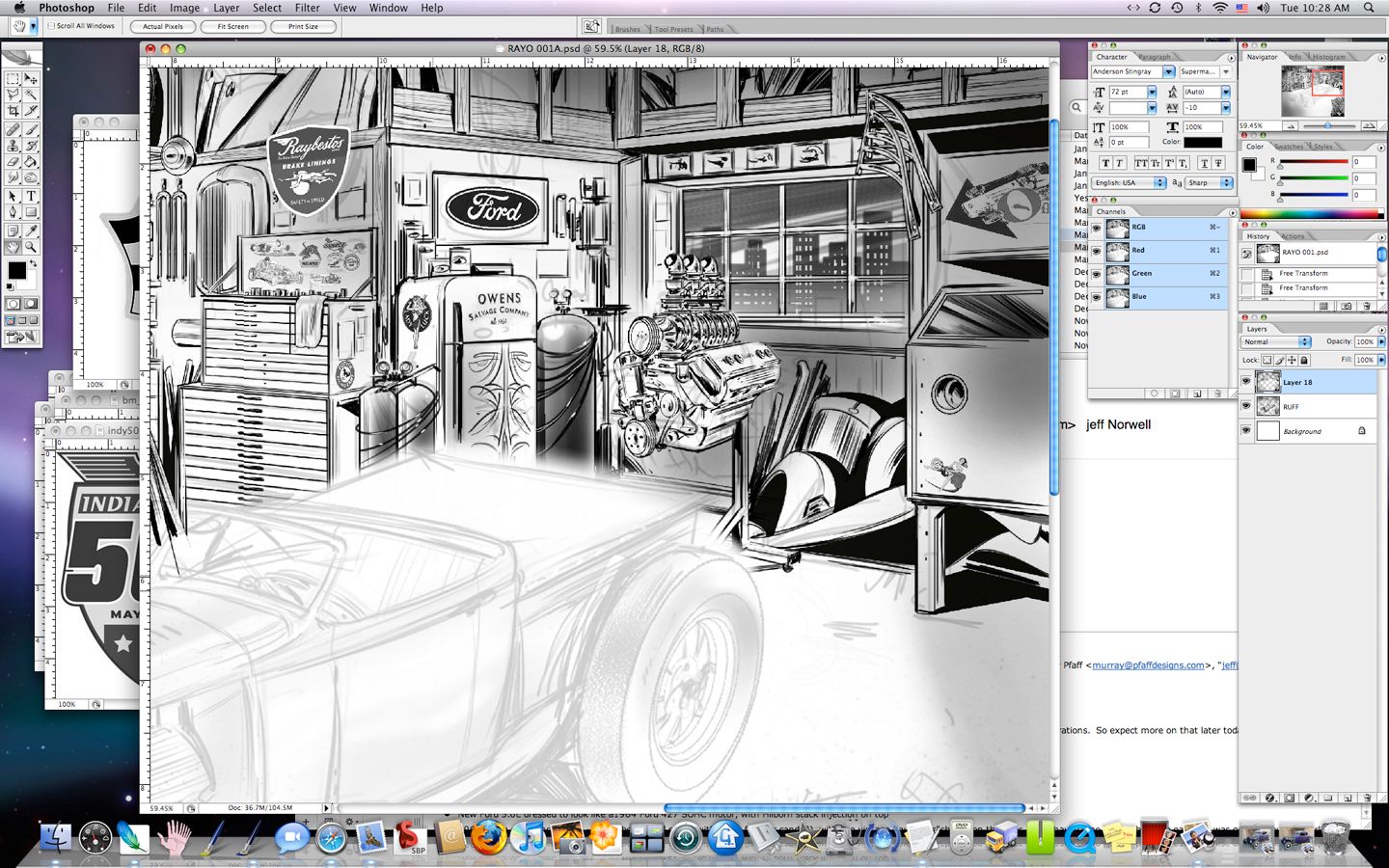The image size is (1389, 868).
Task: Create new snapshot in History panel
Action: (1347, 306)
